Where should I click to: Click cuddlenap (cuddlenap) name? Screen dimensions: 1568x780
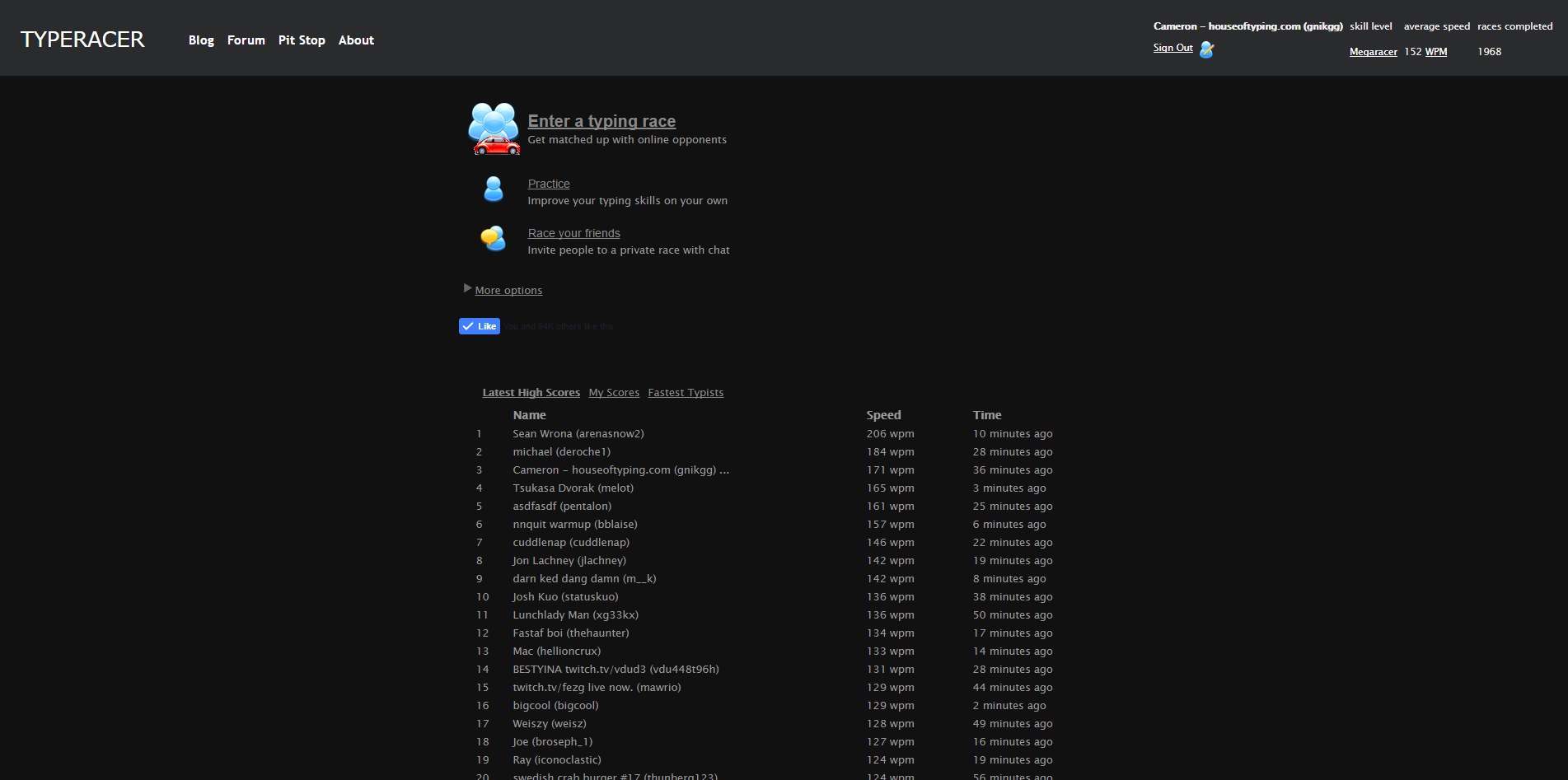click(x=571, y=543)
